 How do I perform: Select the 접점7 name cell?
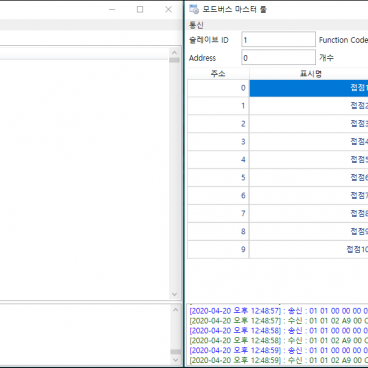click(x=309, y=196)
